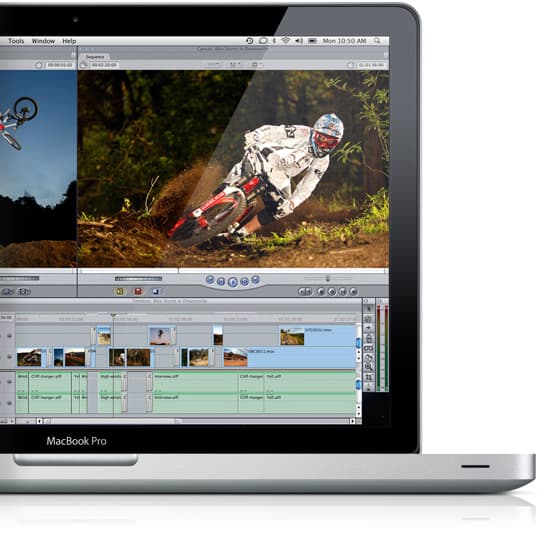Click the menu bar clock Mon 10:50 AM
Image resolution: width=540 pixels, height=538 pixels.
point(344,41)
